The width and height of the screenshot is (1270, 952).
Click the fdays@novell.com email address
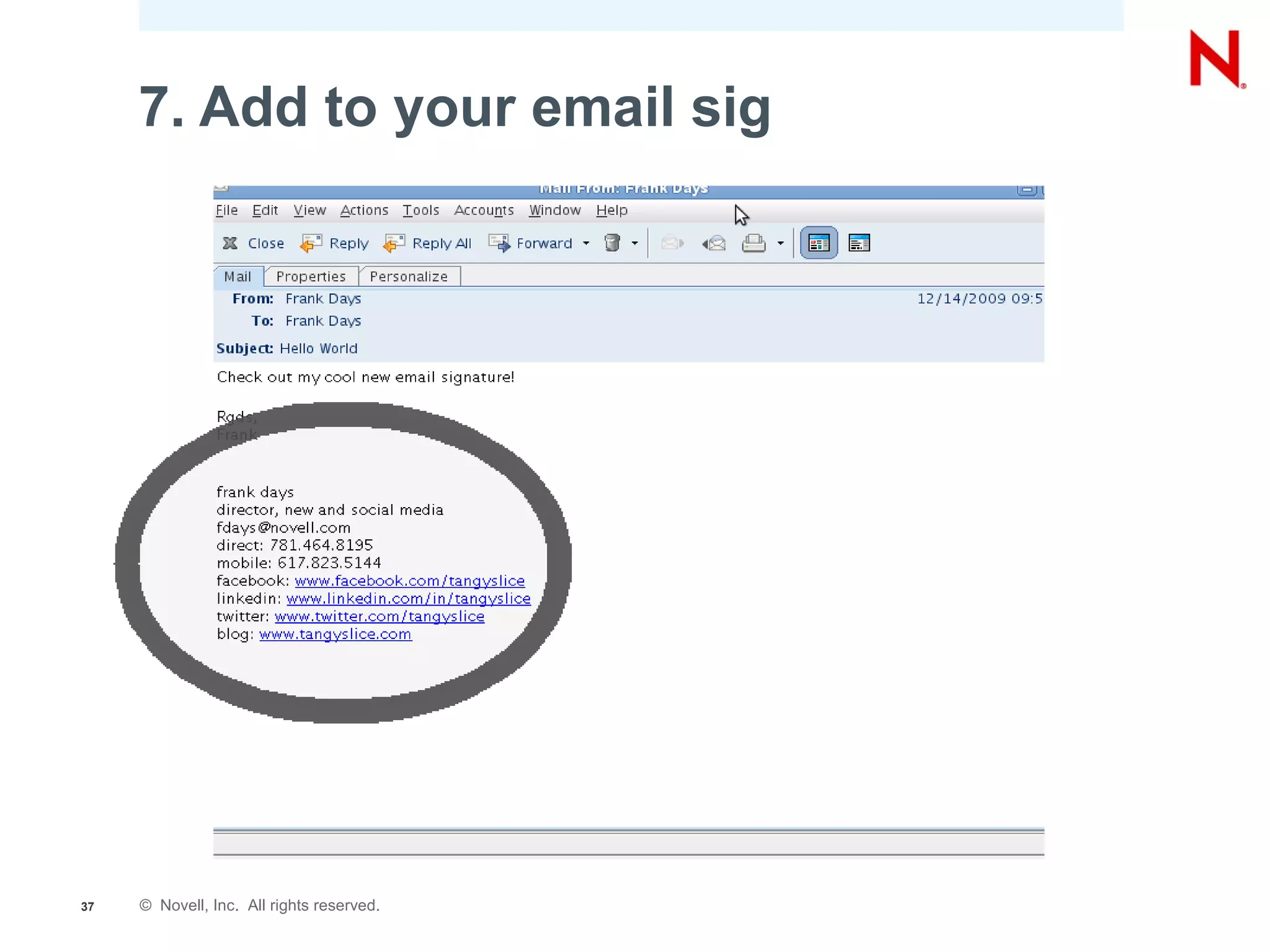coord(283,527)
